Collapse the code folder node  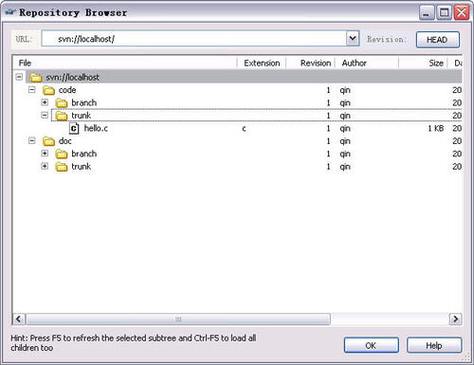[32, 90]
